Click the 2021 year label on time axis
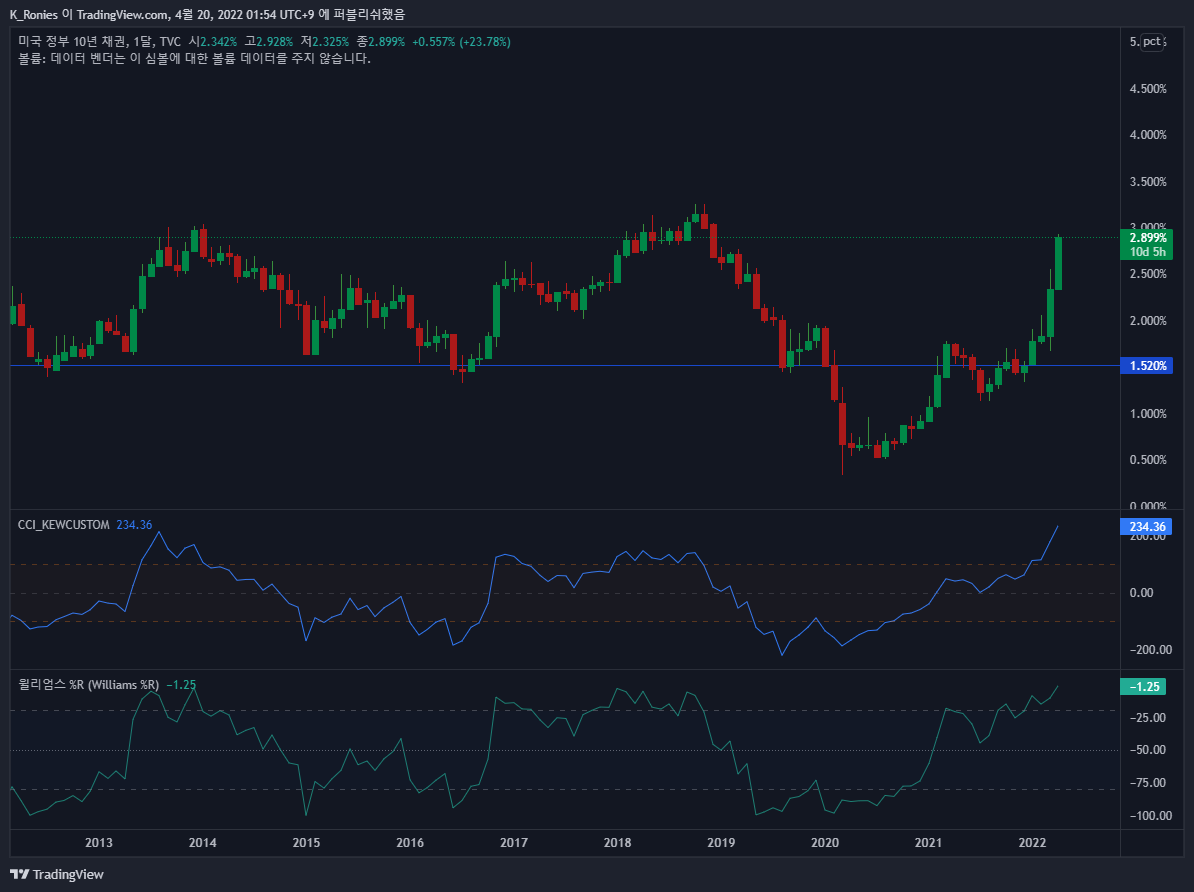The width and height of the screenshot is (1194, 892). point(928,842)
